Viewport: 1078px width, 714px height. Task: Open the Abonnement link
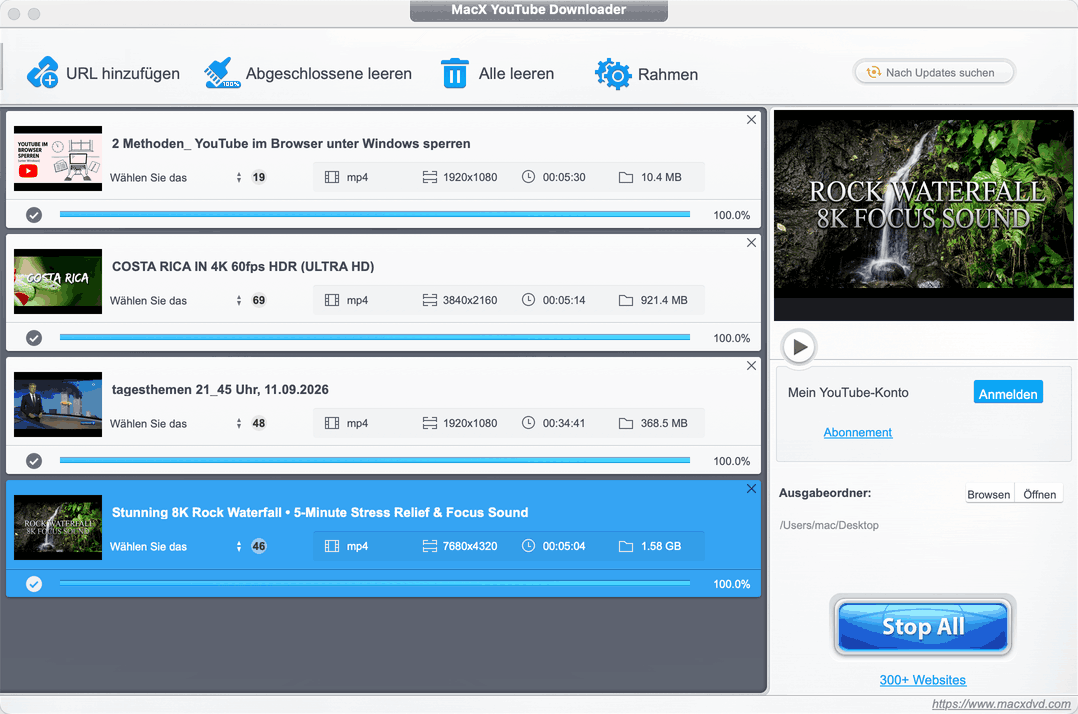(x=857, y=432)
